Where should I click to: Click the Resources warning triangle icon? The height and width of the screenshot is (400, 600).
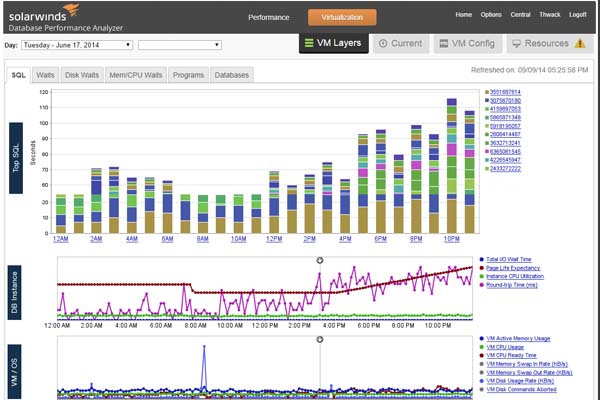point(579,44)
